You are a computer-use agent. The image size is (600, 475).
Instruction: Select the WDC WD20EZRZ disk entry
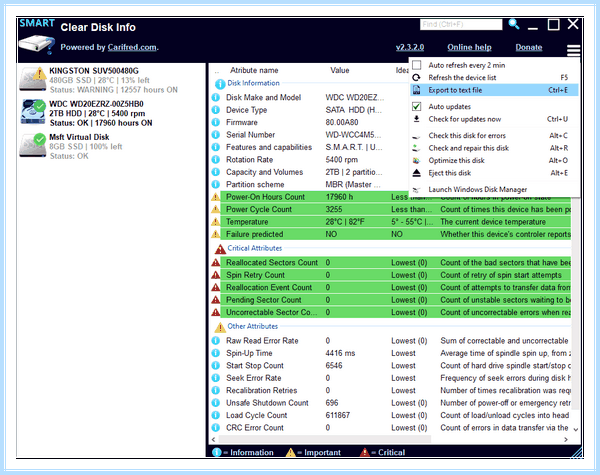click(x=111, y=113)
